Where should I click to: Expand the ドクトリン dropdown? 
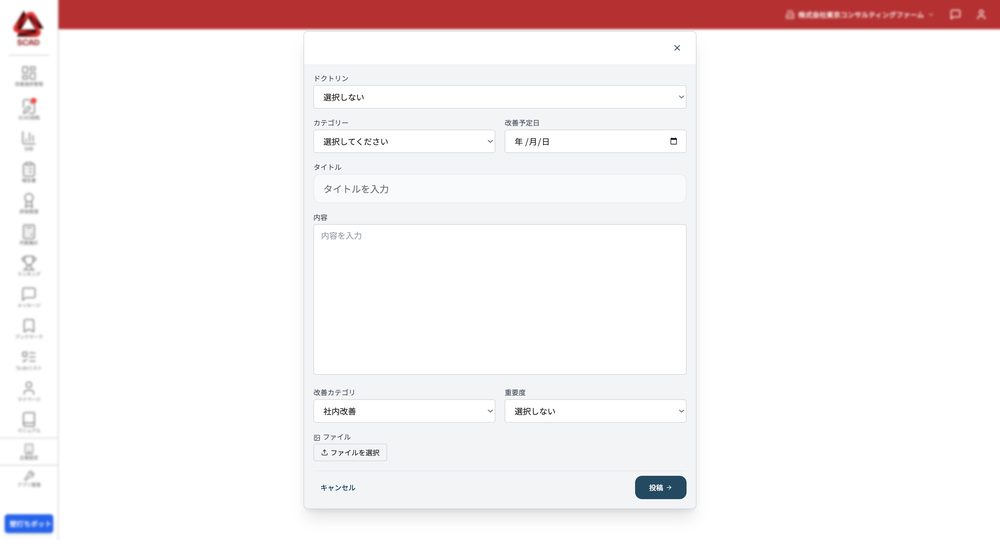click(x=499, y=97)
